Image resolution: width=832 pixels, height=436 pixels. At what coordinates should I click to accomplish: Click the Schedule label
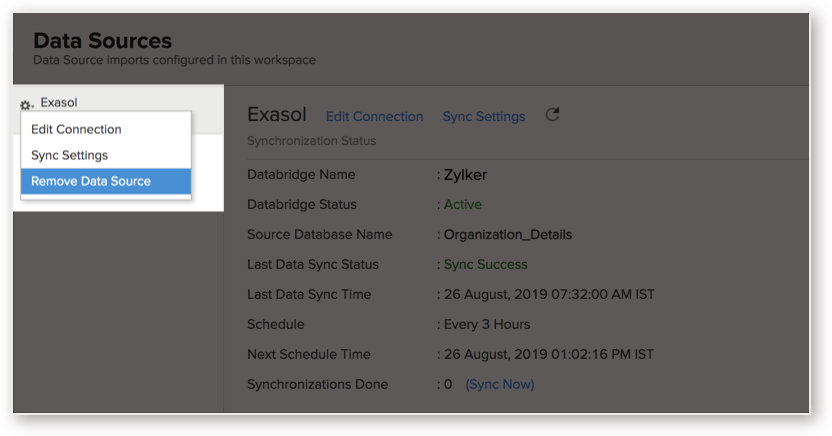[276, 325]
